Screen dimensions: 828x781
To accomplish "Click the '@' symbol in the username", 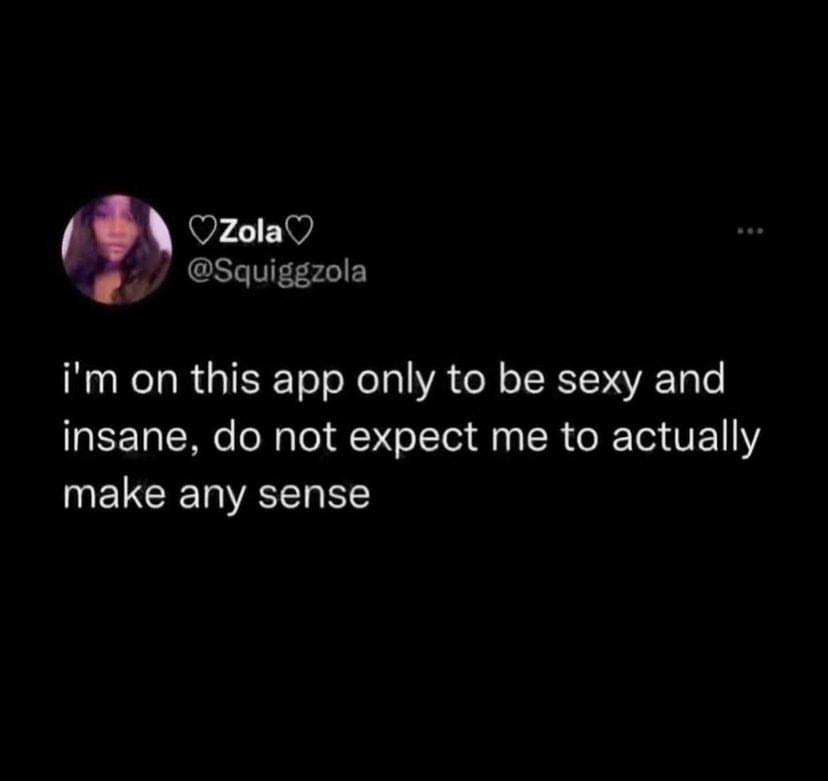I will (200, 272).
